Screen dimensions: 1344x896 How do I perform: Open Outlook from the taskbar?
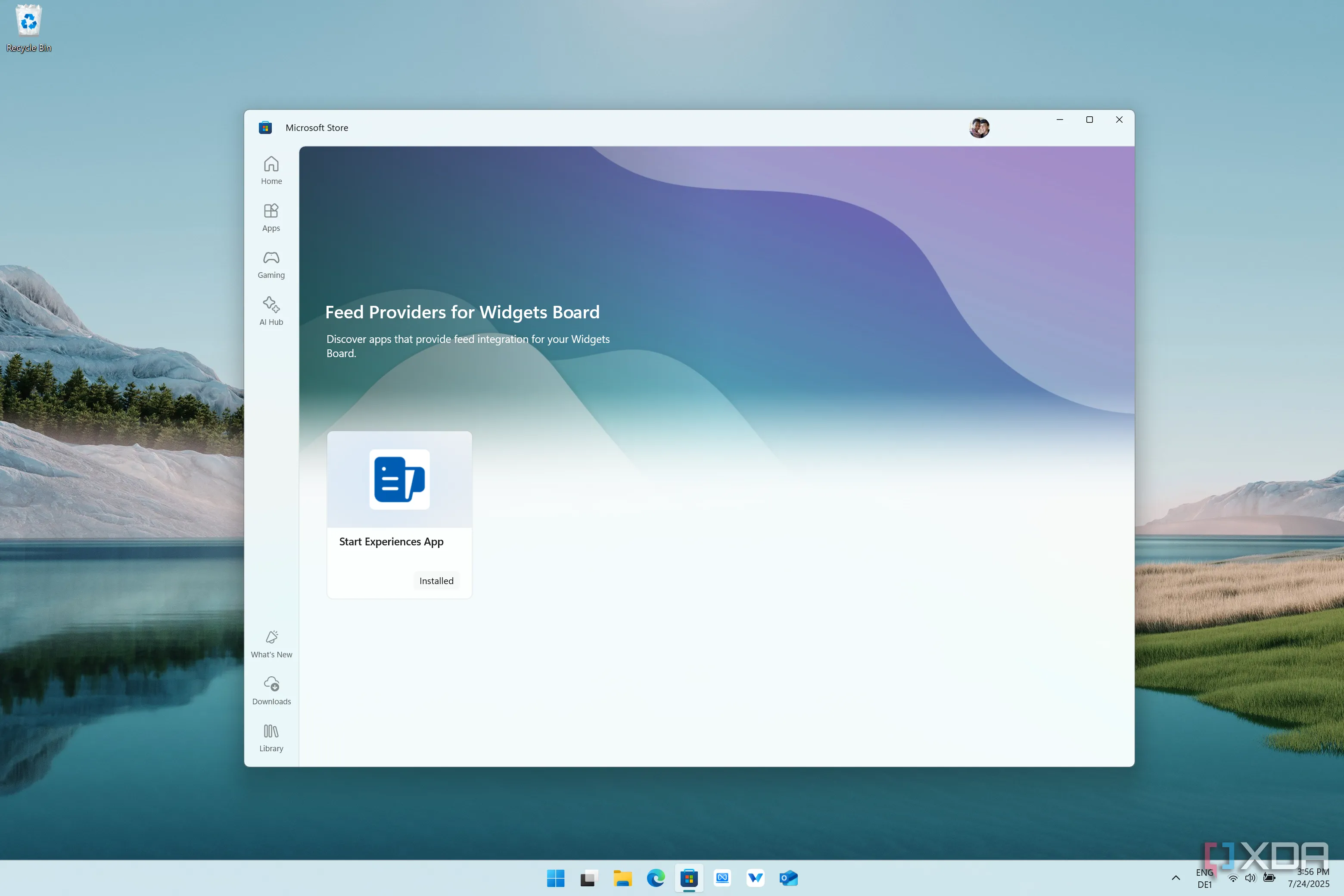tap(789, 878)
